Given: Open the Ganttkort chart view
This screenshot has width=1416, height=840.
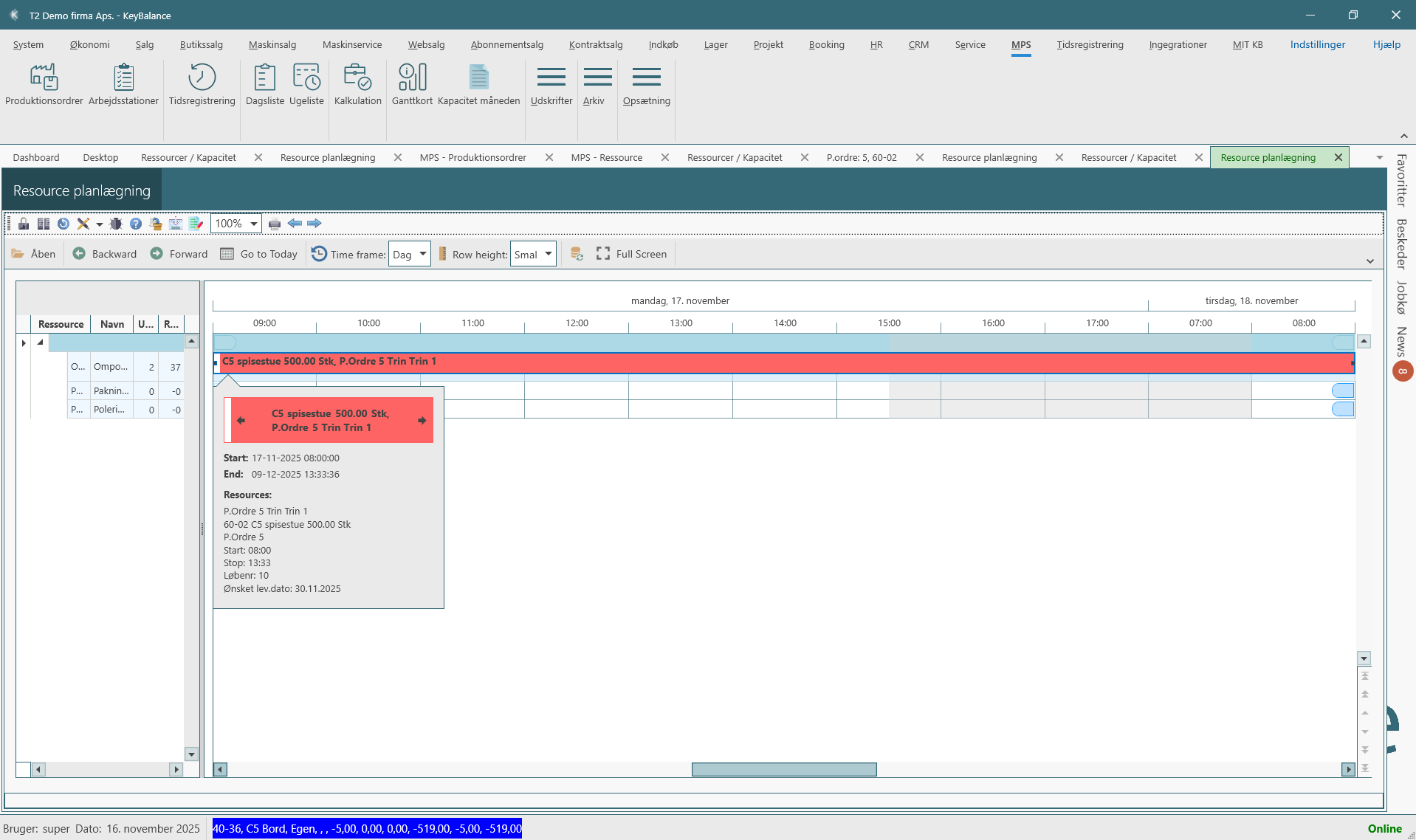Looking at the screenshot, I should [412, 84].
